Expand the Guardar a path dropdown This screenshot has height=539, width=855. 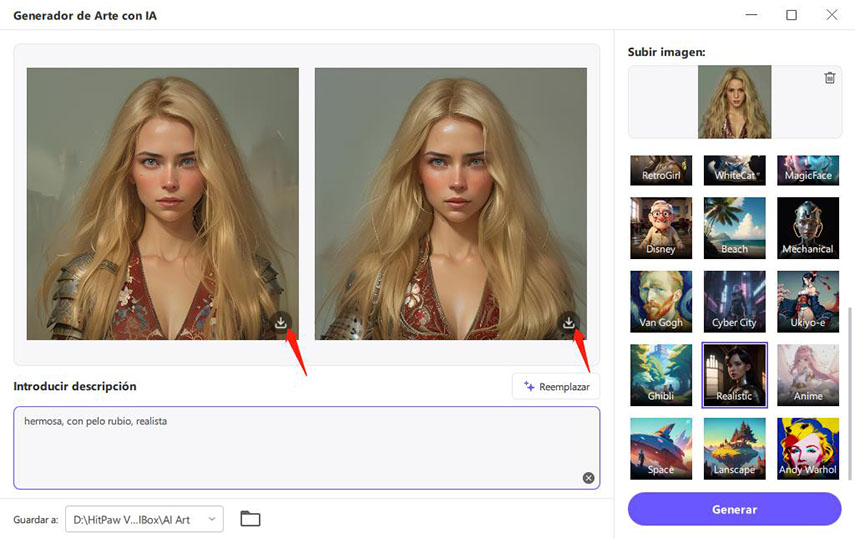pyautogui.click(x=212, y=519)
